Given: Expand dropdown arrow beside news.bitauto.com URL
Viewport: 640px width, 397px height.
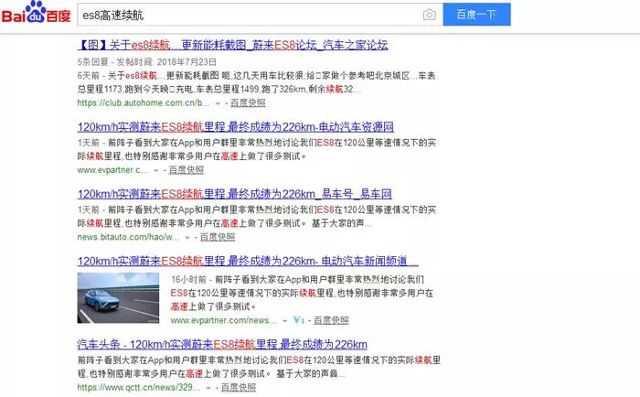Looking at the screenshot, I should click(187, 237).
